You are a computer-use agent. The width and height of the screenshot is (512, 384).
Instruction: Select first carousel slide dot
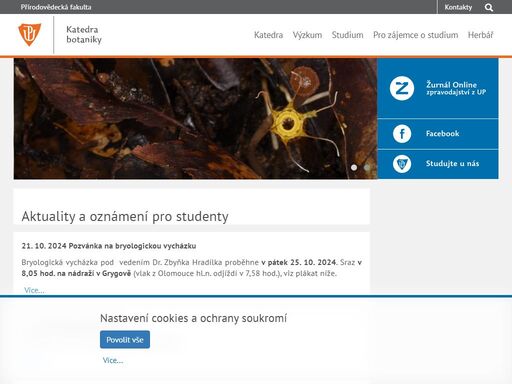[x=354, y=167]
